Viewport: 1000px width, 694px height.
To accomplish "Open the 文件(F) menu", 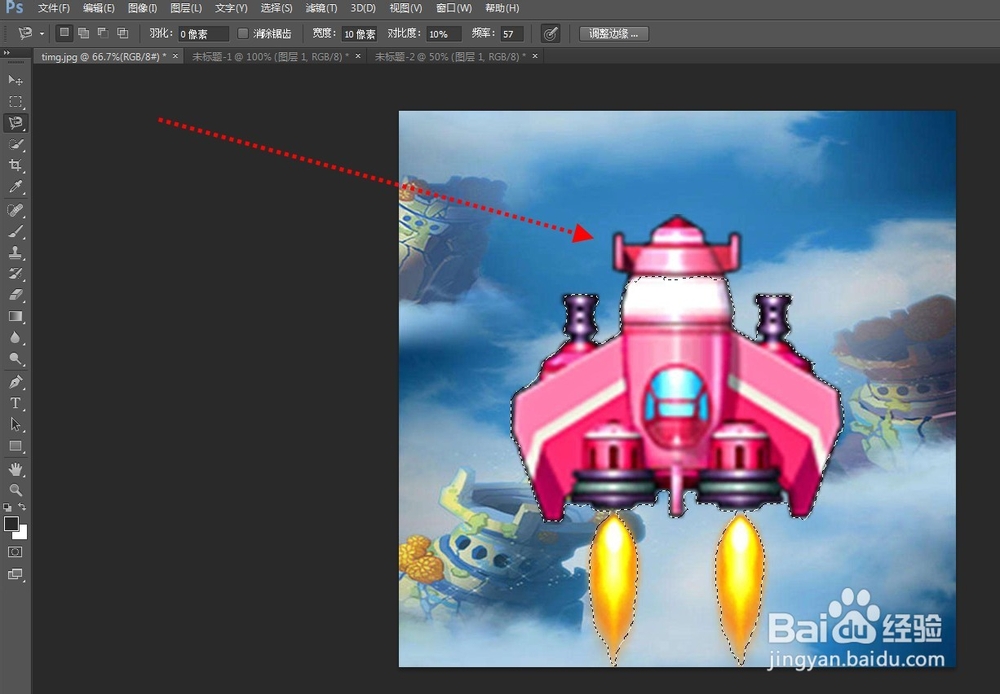I will (54, 8).
